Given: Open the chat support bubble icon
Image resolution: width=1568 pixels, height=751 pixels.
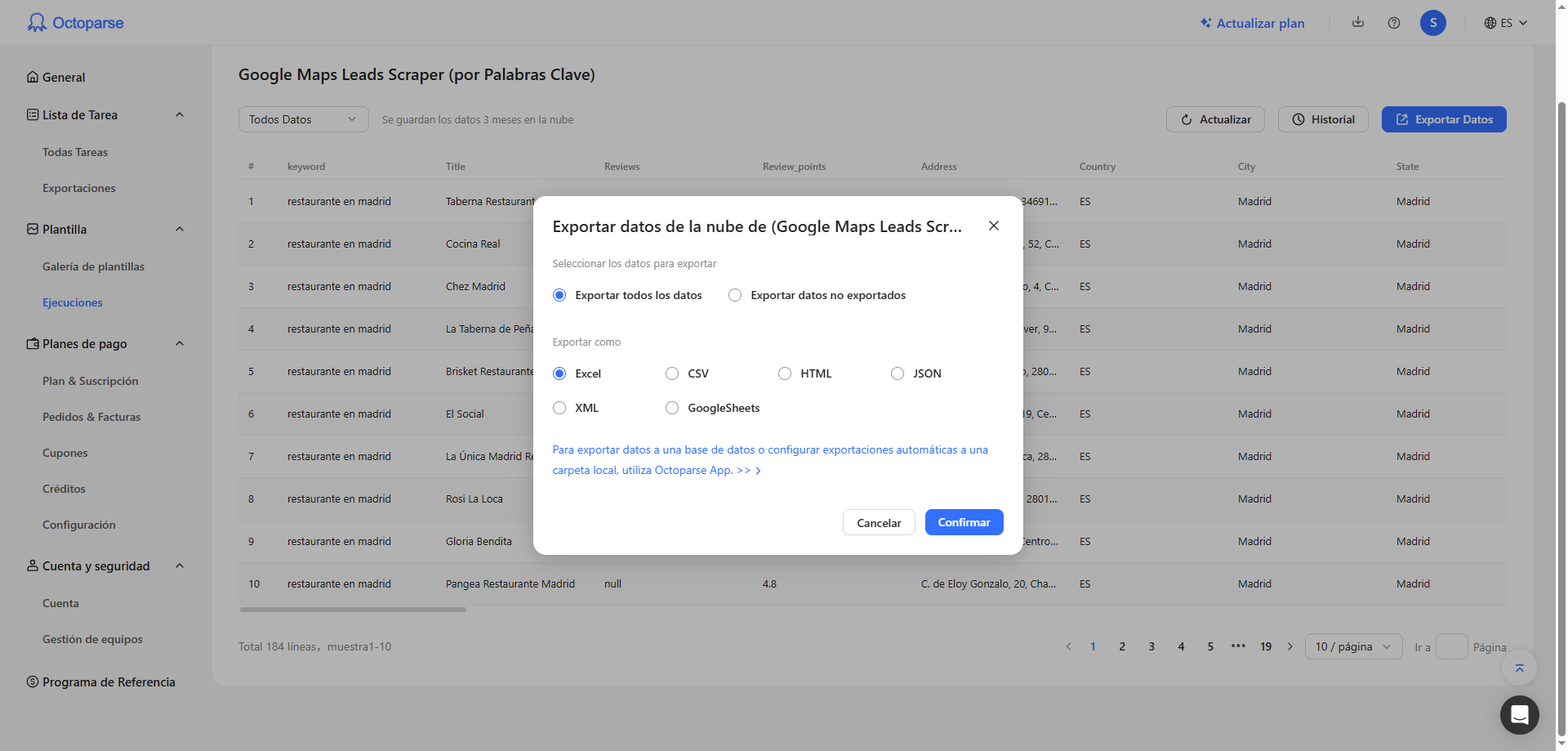Looking at the screenshot, I should (1519, 715).
